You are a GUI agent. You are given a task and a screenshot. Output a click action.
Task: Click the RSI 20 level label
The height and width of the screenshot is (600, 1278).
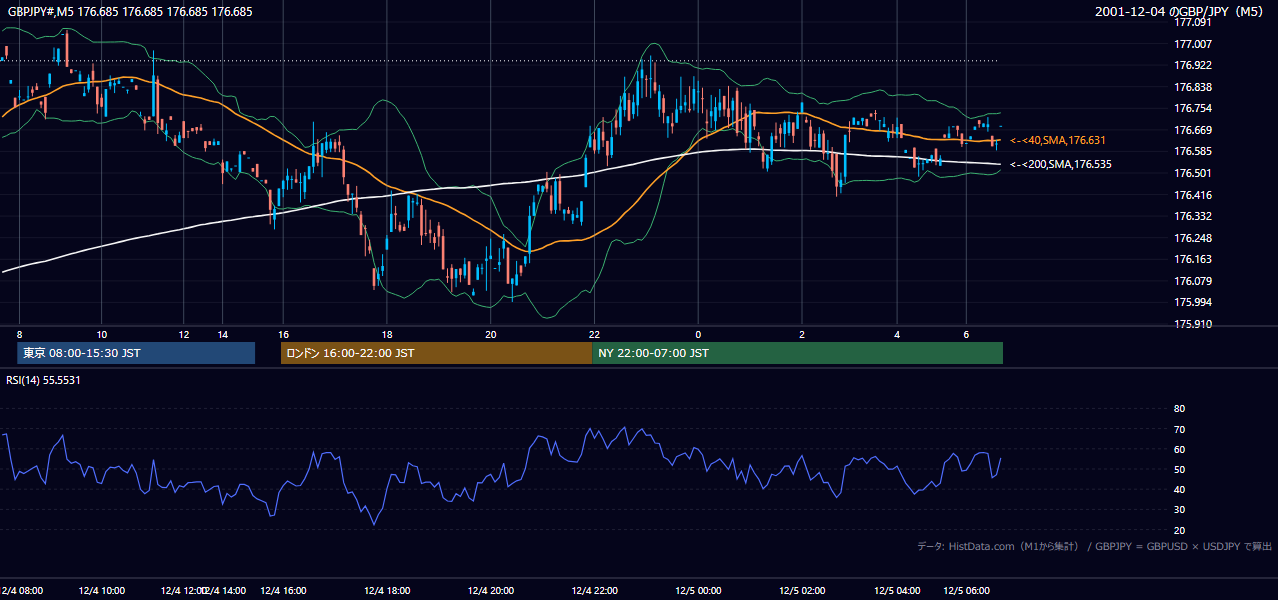pos(1179,530)
